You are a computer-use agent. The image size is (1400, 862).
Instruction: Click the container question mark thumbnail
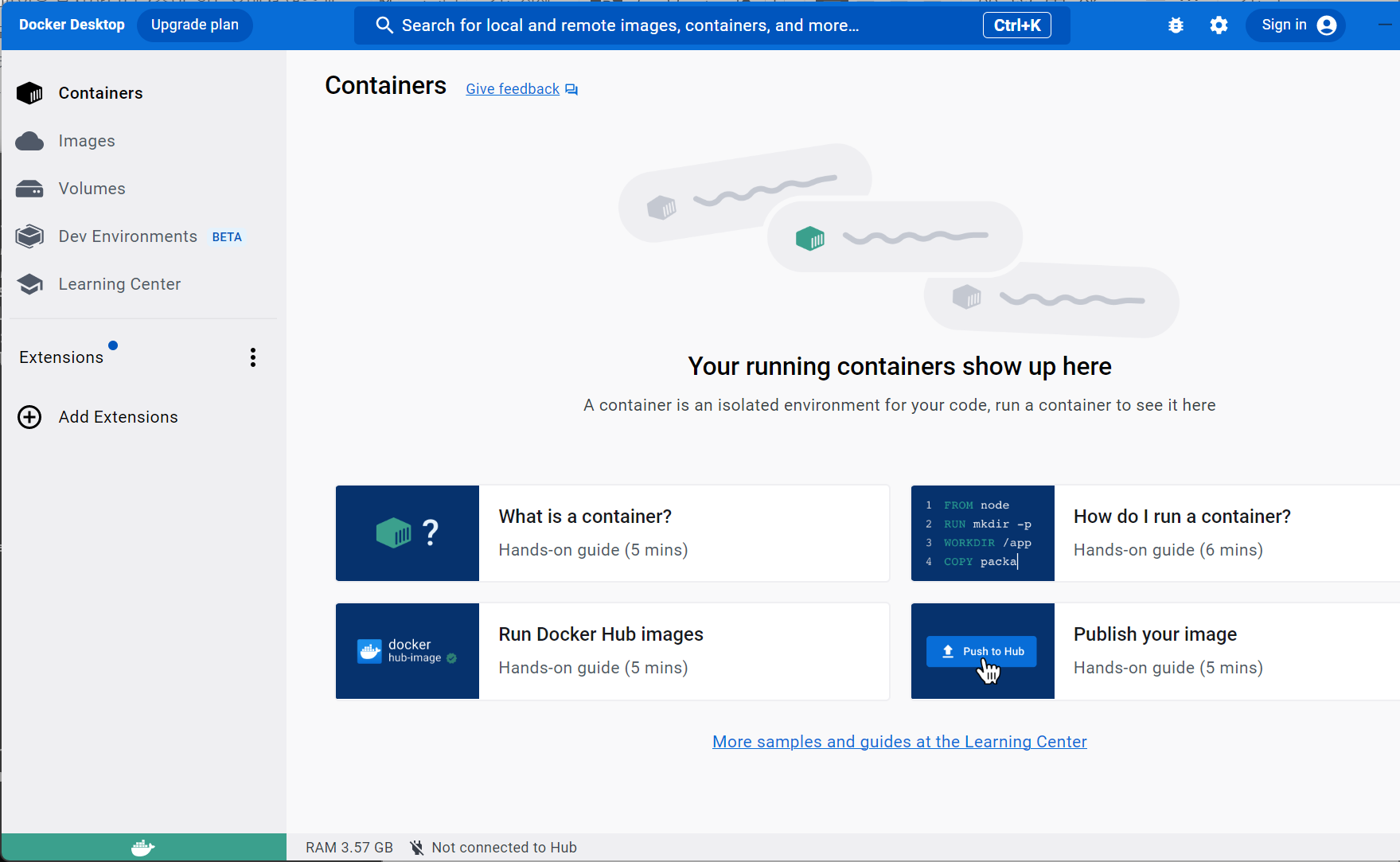pos(408,533)
